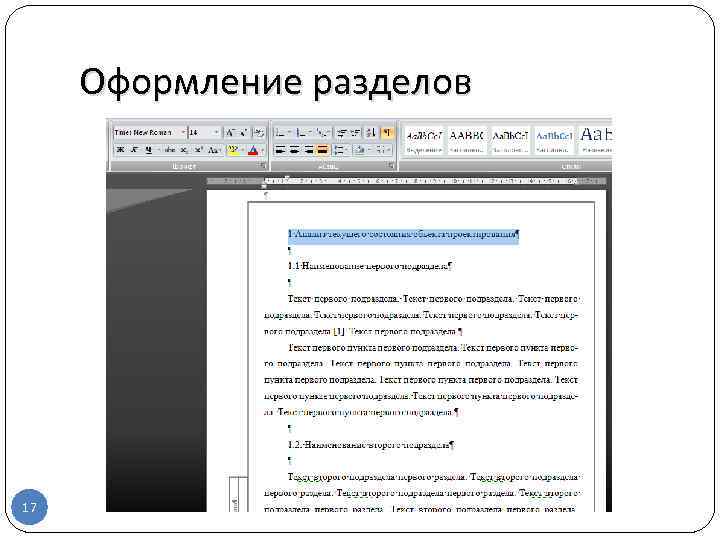Click the 1.1 first subsection heading
Image resolution: width=720 pixels, height=540 pixels.
click(370, 266)
